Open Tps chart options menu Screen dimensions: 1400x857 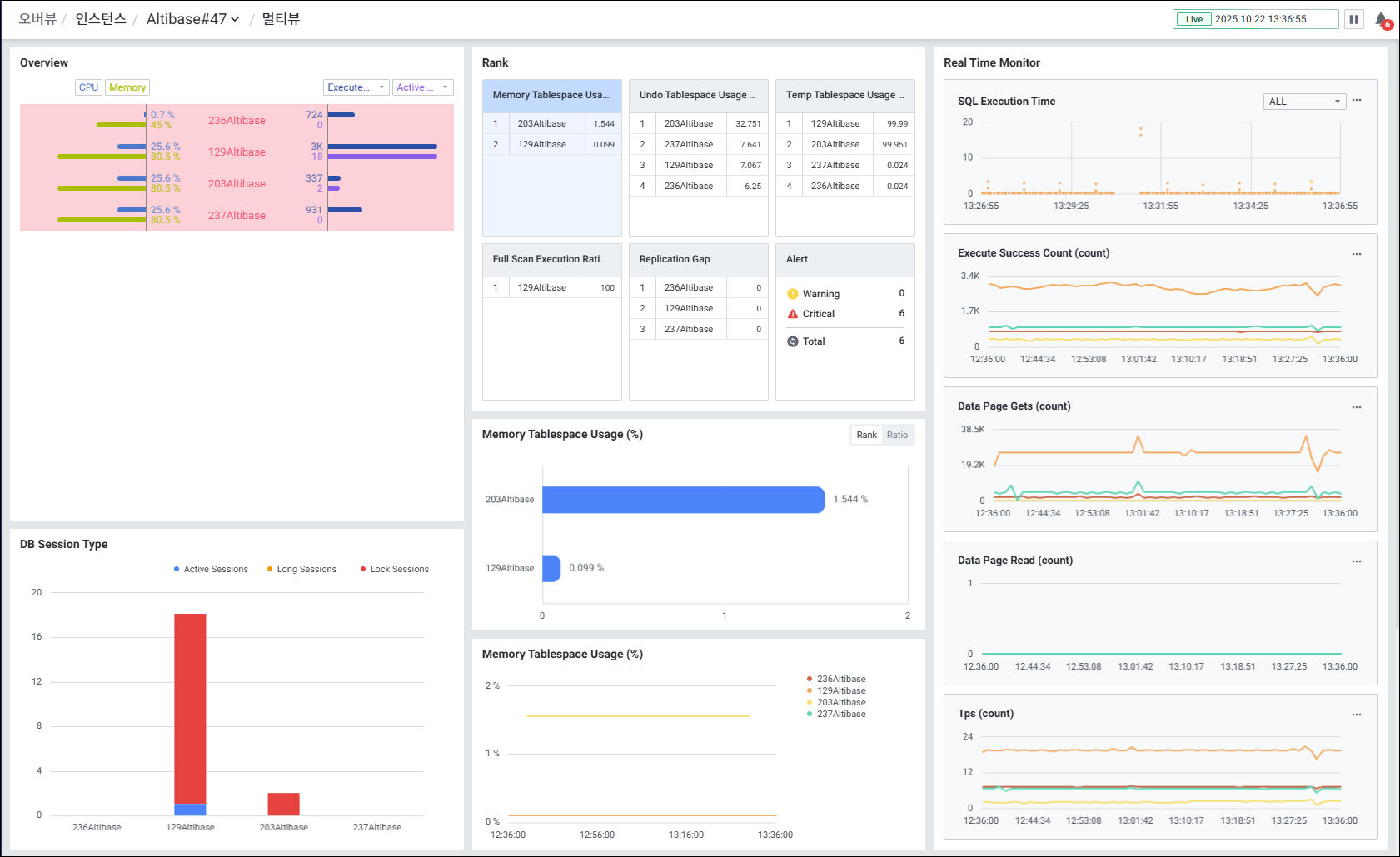point(1356,715)
